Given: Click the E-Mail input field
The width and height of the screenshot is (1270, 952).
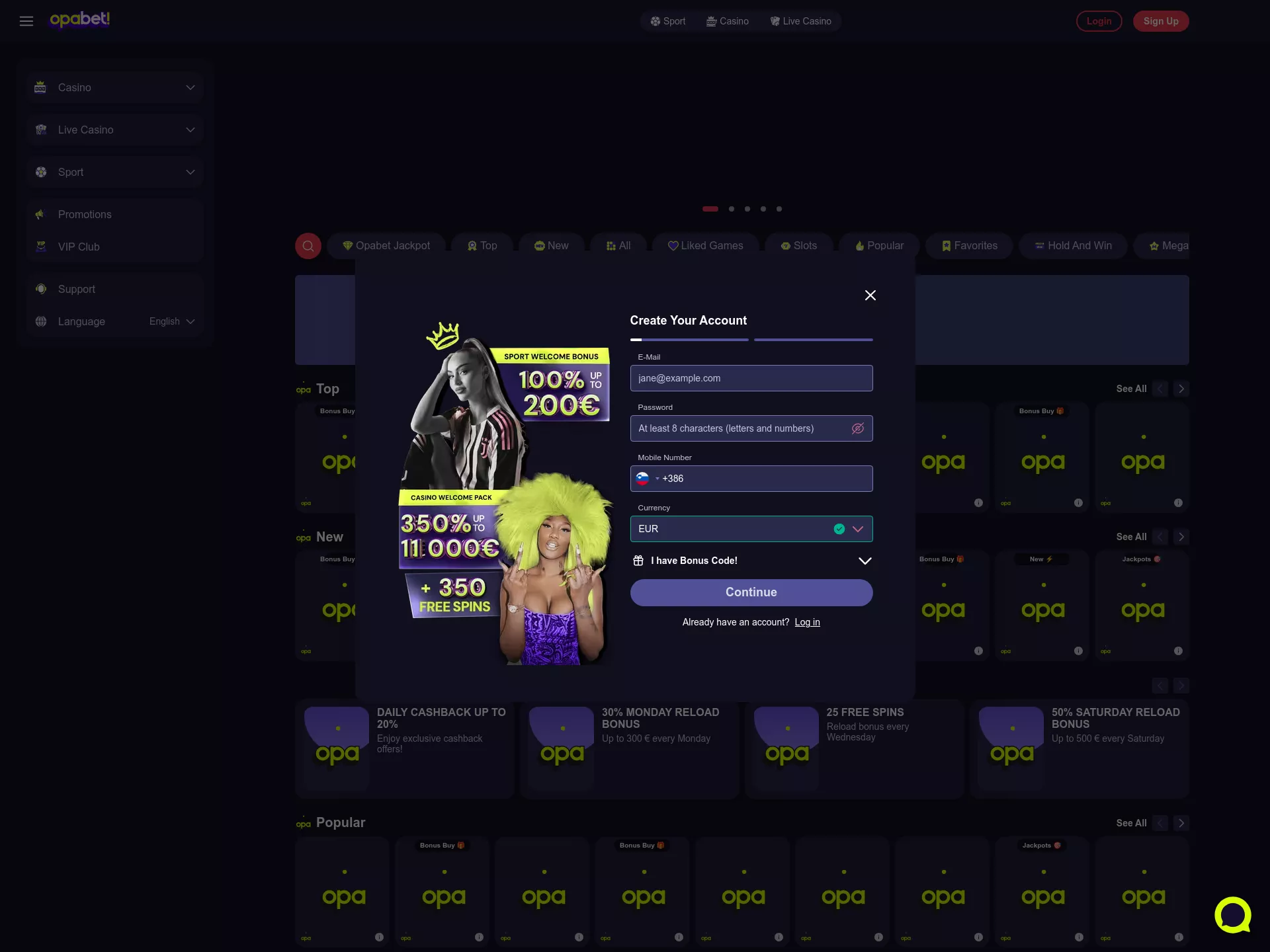Looking at the screenshot, I should pyautogui.click(x=751, y=378).
